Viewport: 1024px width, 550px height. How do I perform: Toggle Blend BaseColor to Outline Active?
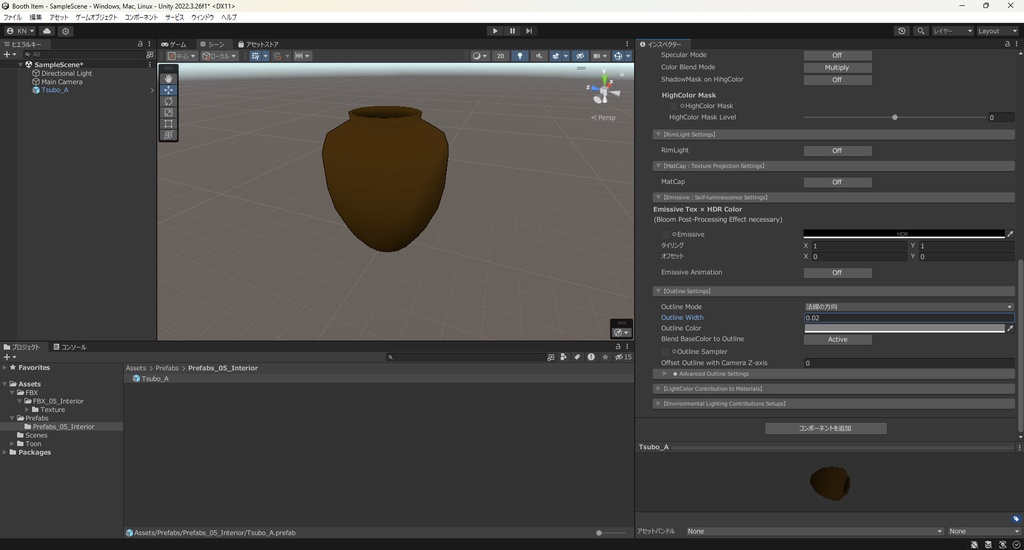click(x=837, y=339)
